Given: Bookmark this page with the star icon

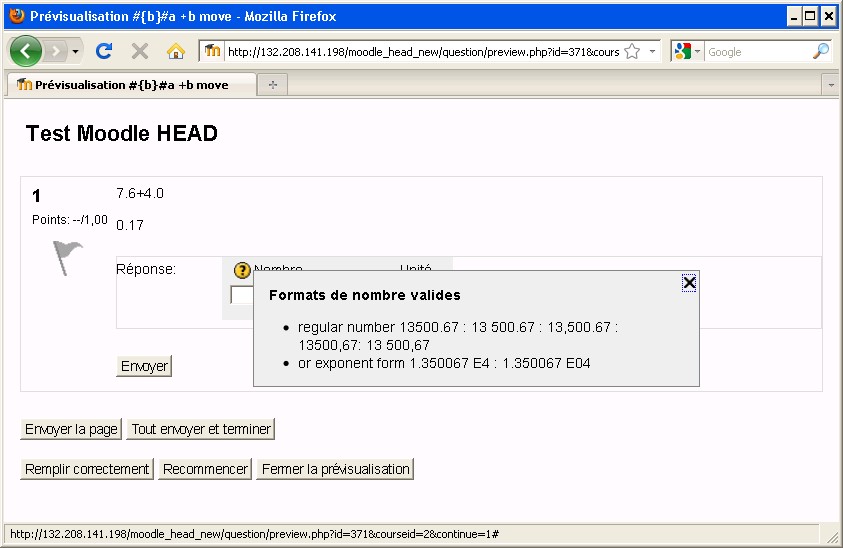Looking at the screenshot, I should pos(632,52).
